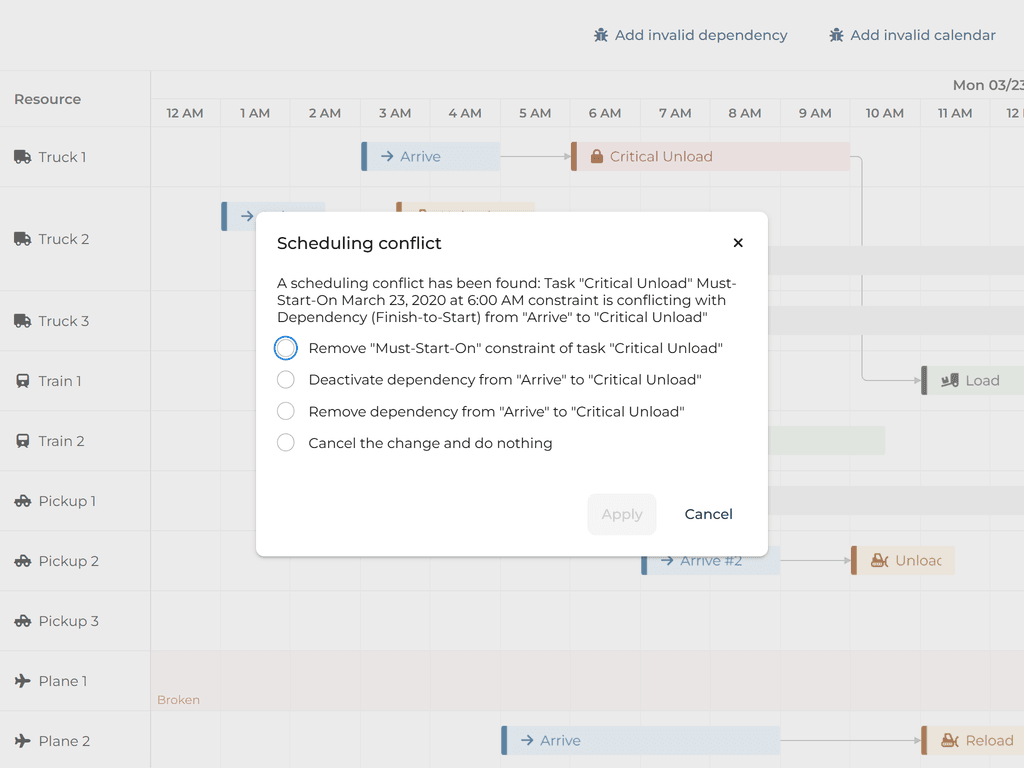The height and width of the screenshot is (768, 1024).
Task: Close the Scheduling conflict dialog
Action: [738, 243]
